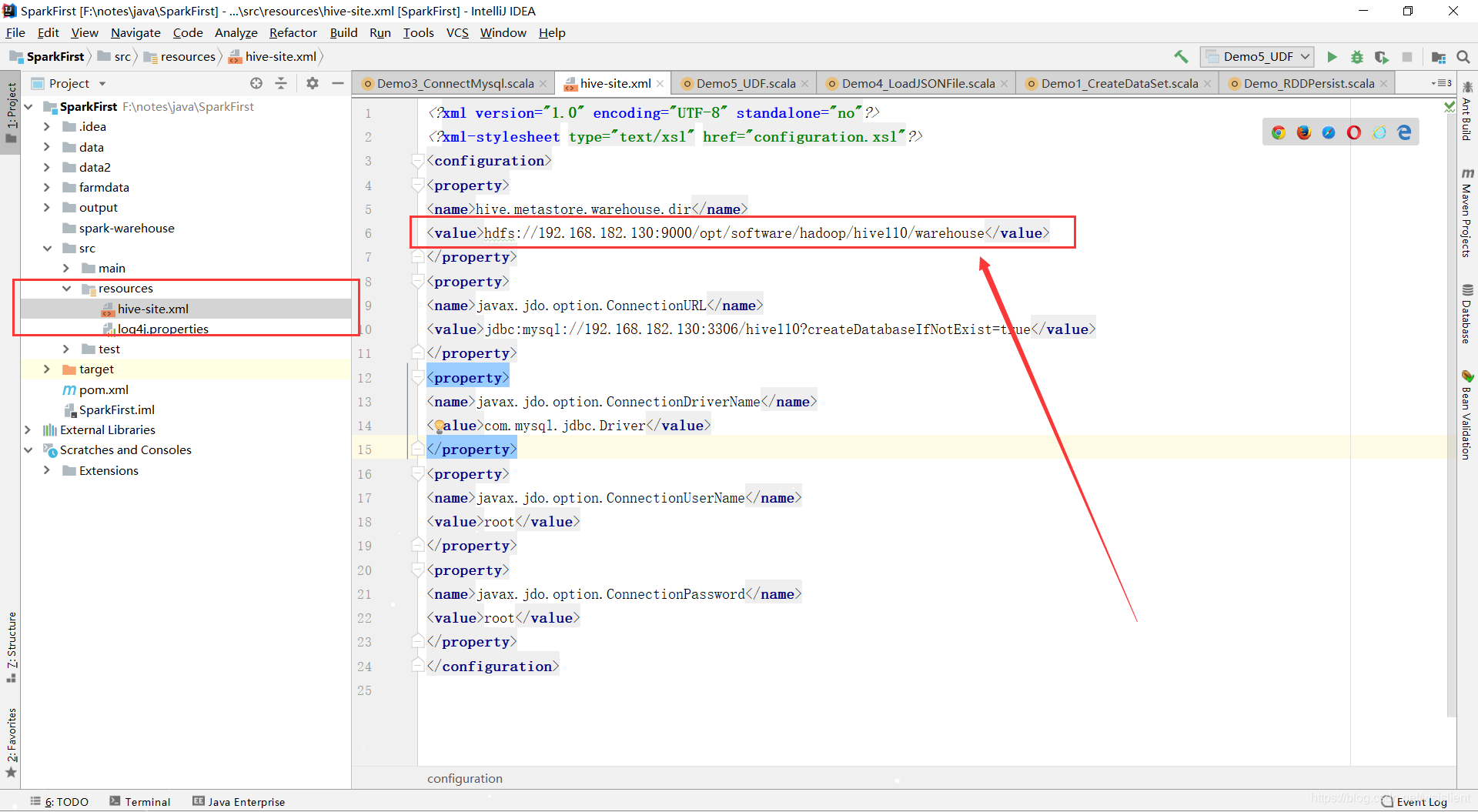Collapse the src folder
The width and height of the screenshot is (1478, 812).
47,248
